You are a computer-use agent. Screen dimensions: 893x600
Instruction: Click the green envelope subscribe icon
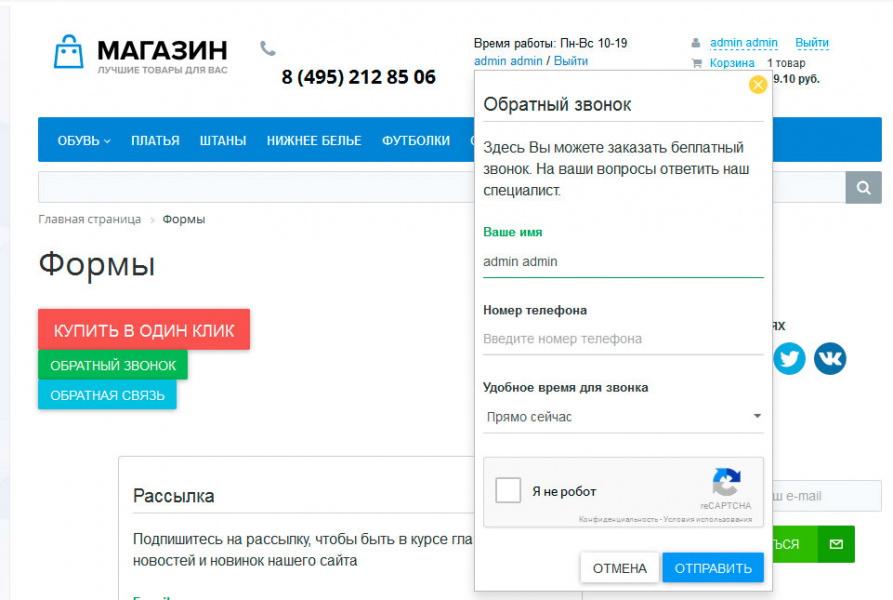836,544
